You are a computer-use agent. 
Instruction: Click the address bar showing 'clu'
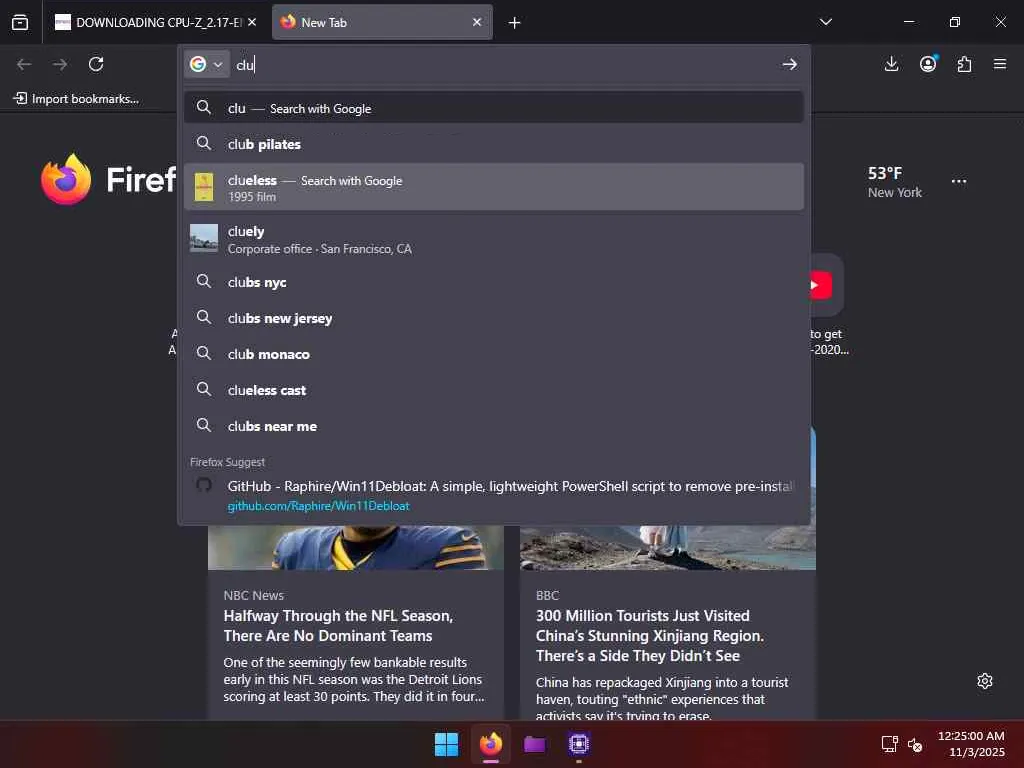[x=503, y=65]
